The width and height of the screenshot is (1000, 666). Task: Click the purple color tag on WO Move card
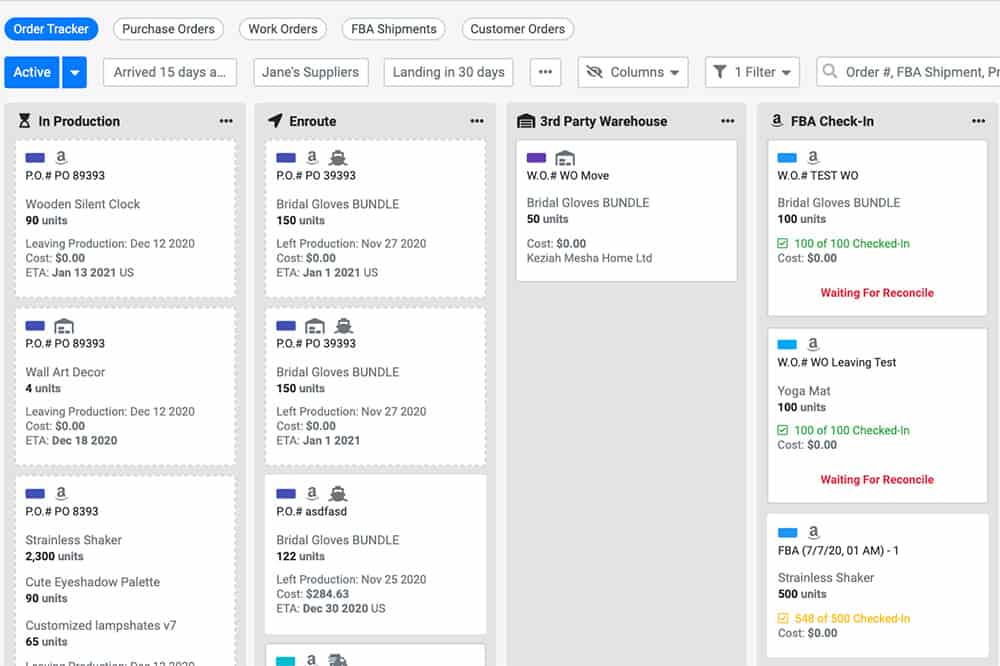click(537, 157)
